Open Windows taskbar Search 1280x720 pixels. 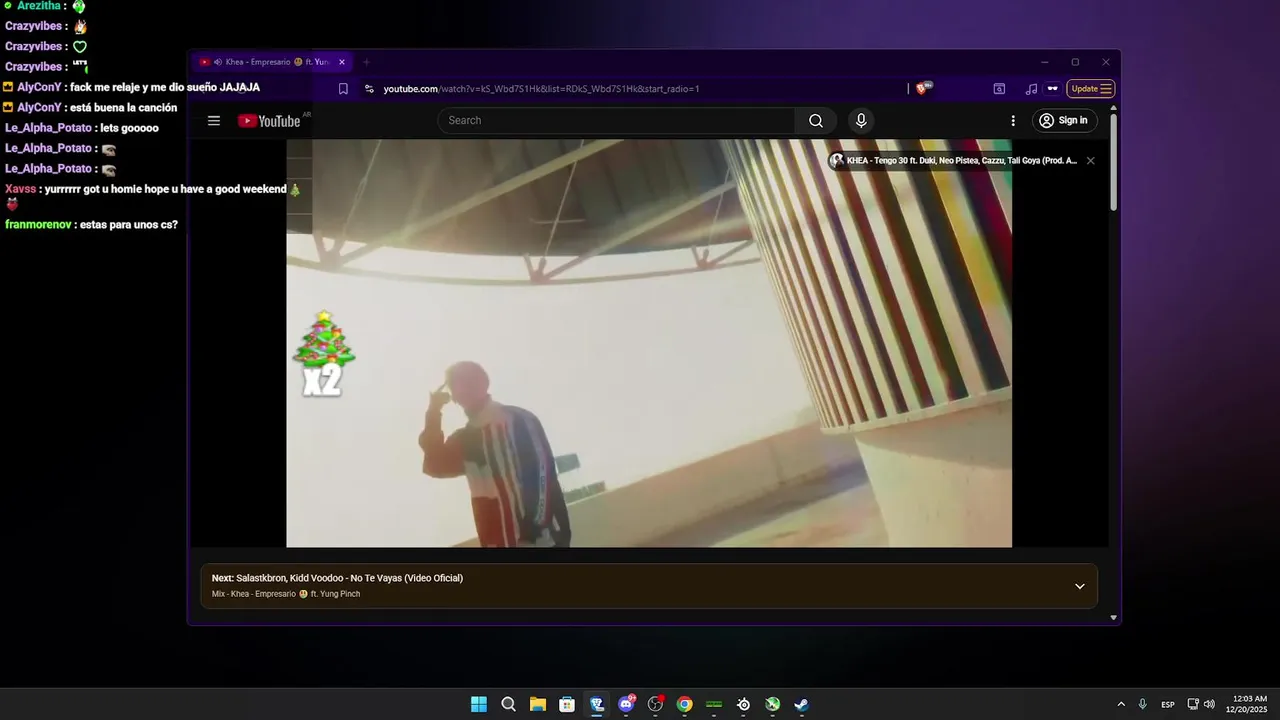(508, 704)
